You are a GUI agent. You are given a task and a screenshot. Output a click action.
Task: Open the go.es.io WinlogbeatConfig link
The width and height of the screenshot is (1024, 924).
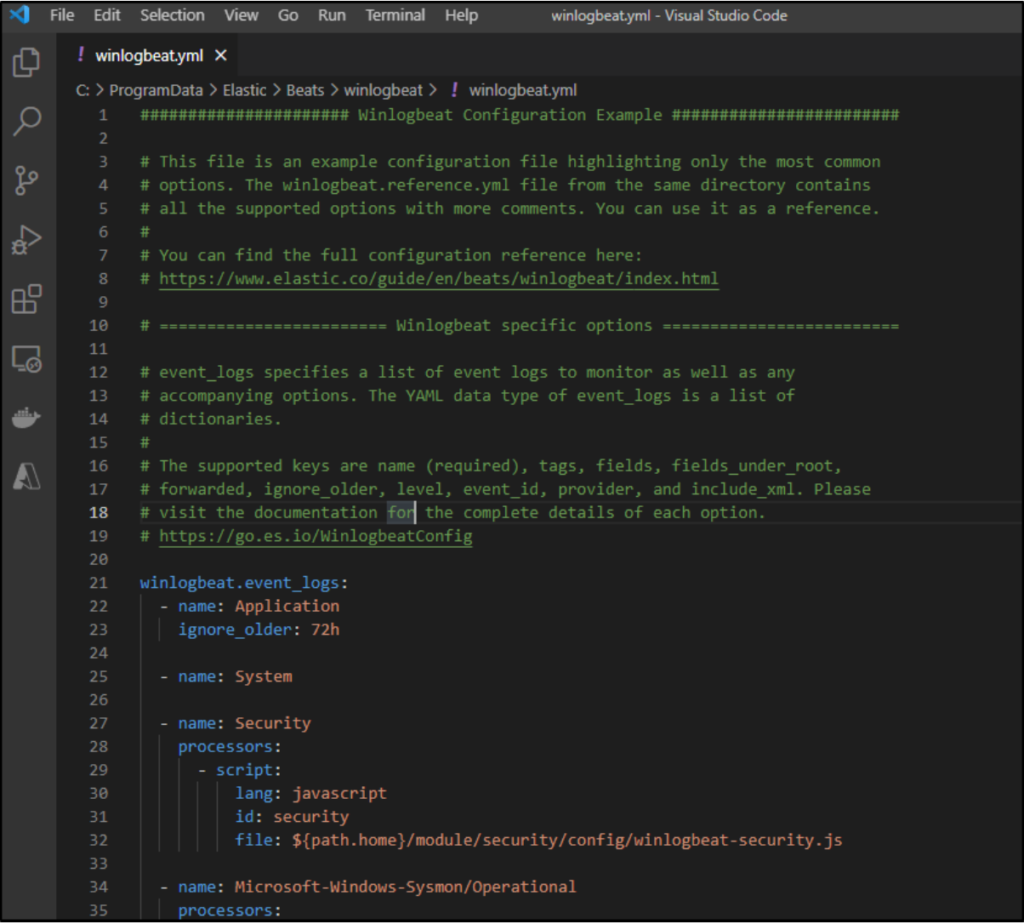click(x=314, y=536)
